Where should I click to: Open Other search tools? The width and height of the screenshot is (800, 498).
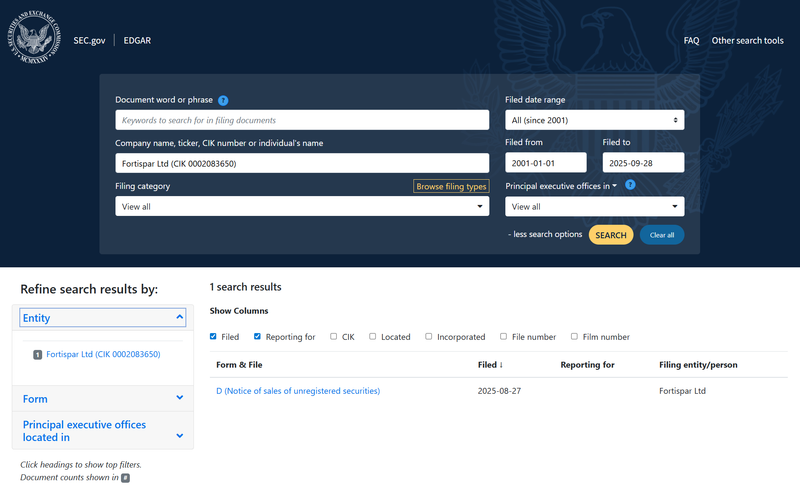click(x=747, y=40)
